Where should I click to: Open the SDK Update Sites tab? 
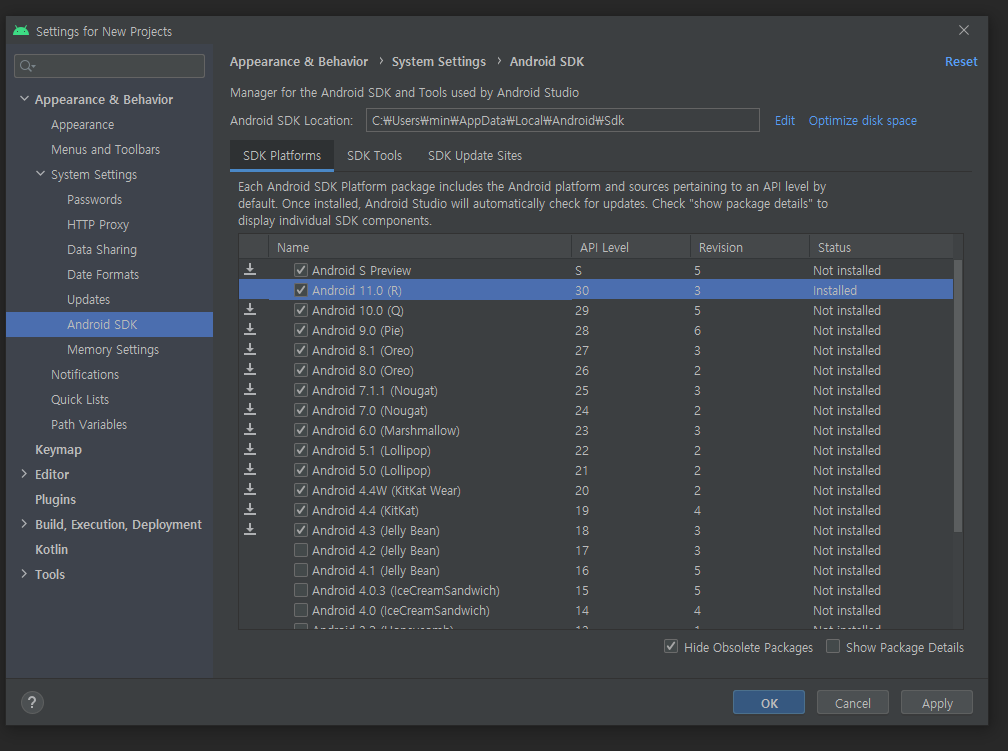pos(474,156)
